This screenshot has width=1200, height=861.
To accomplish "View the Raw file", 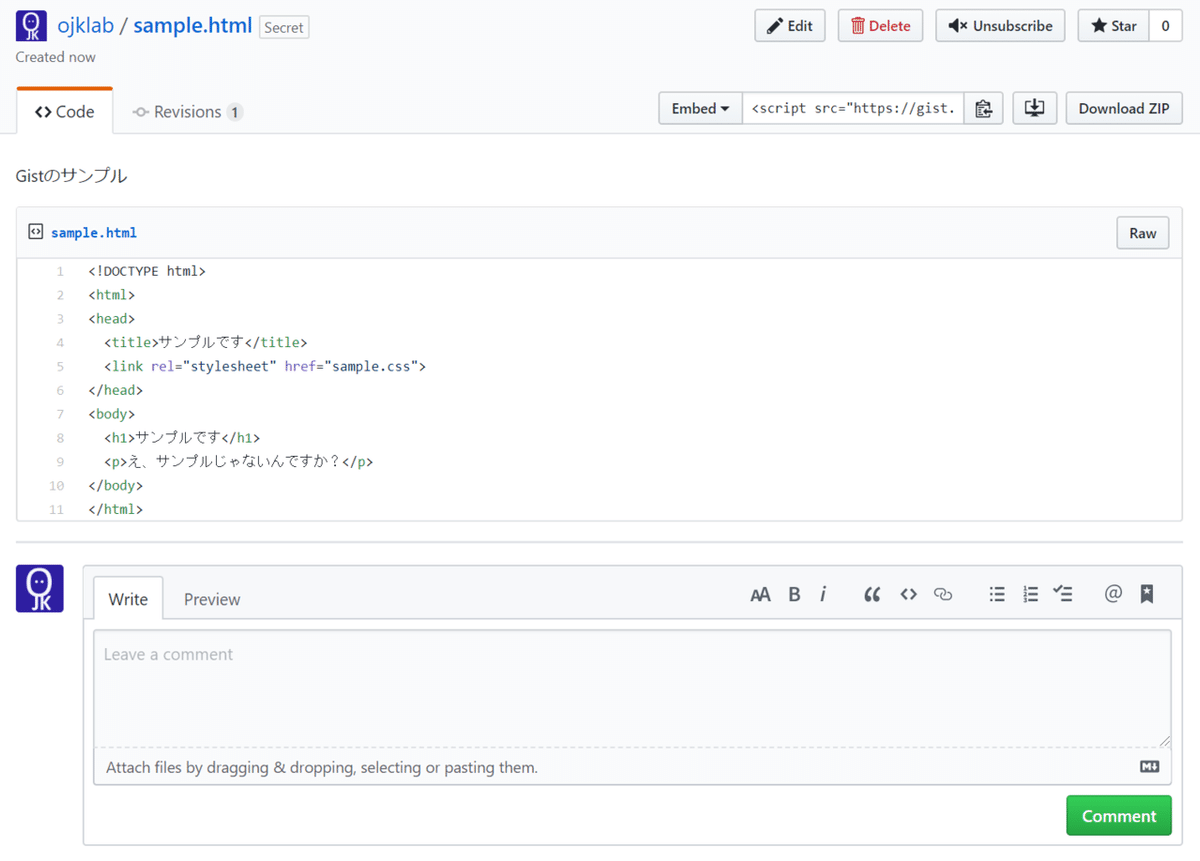I will pyautogui.click(x=1143, y=233).
